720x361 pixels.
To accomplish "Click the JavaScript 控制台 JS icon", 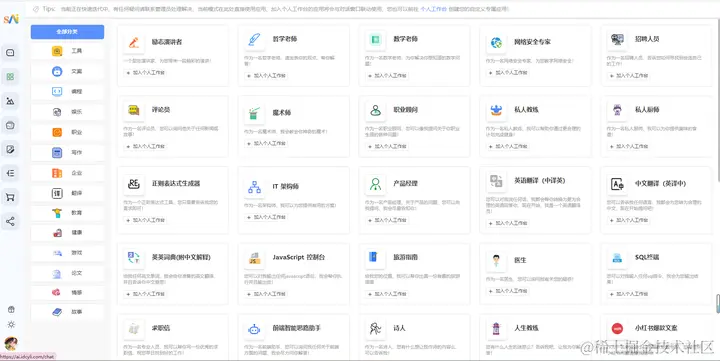I will 254,258.
